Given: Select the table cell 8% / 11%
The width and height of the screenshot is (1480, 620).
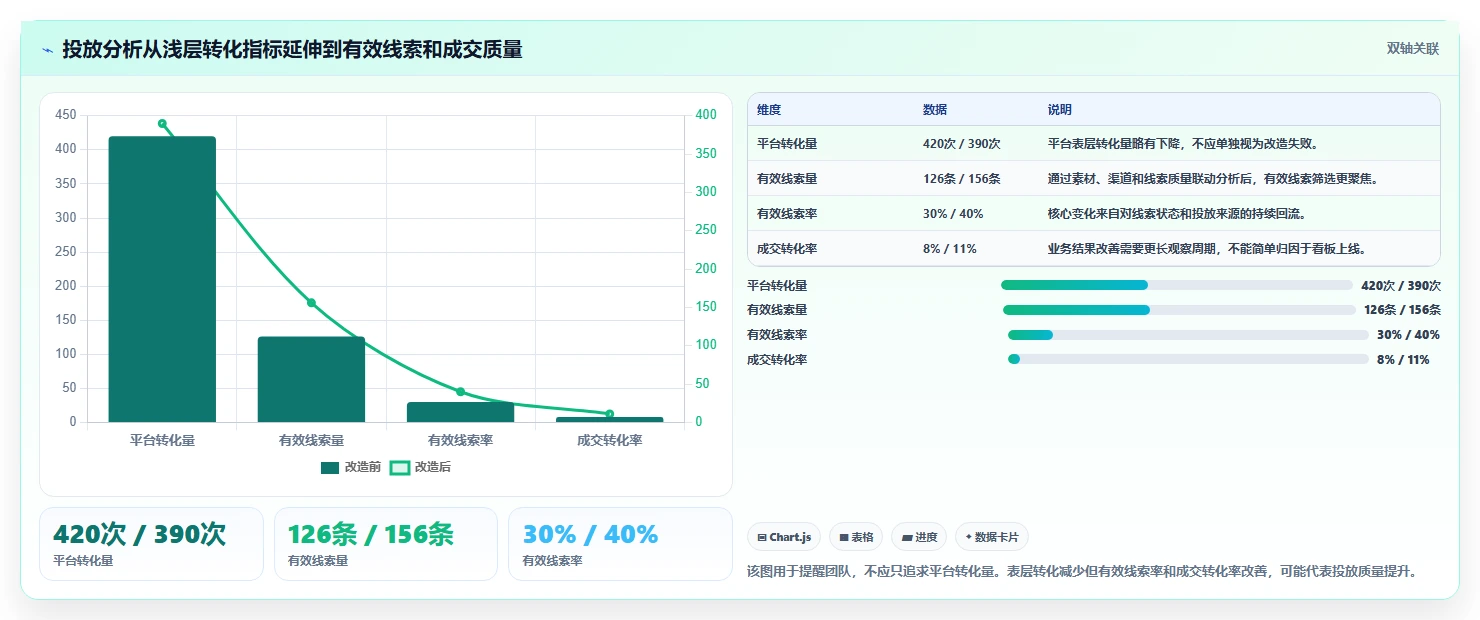Looking at the screenshot, I should [x=950, y=249].
